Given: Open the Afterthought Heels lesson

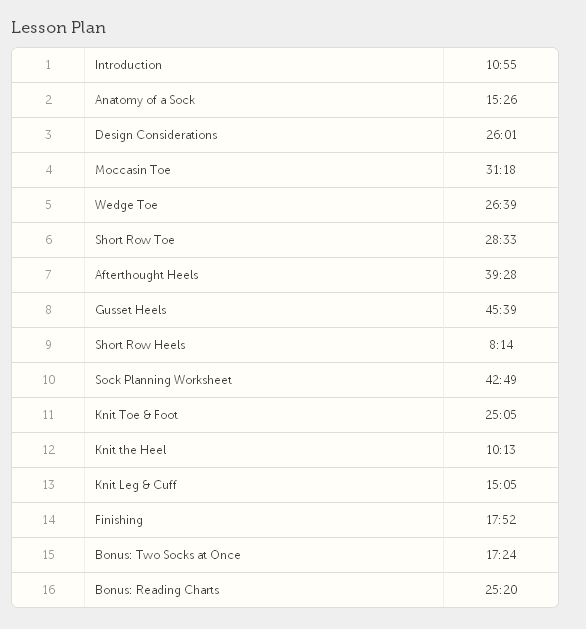Looking at the screenshot, I should pos(285,275).
